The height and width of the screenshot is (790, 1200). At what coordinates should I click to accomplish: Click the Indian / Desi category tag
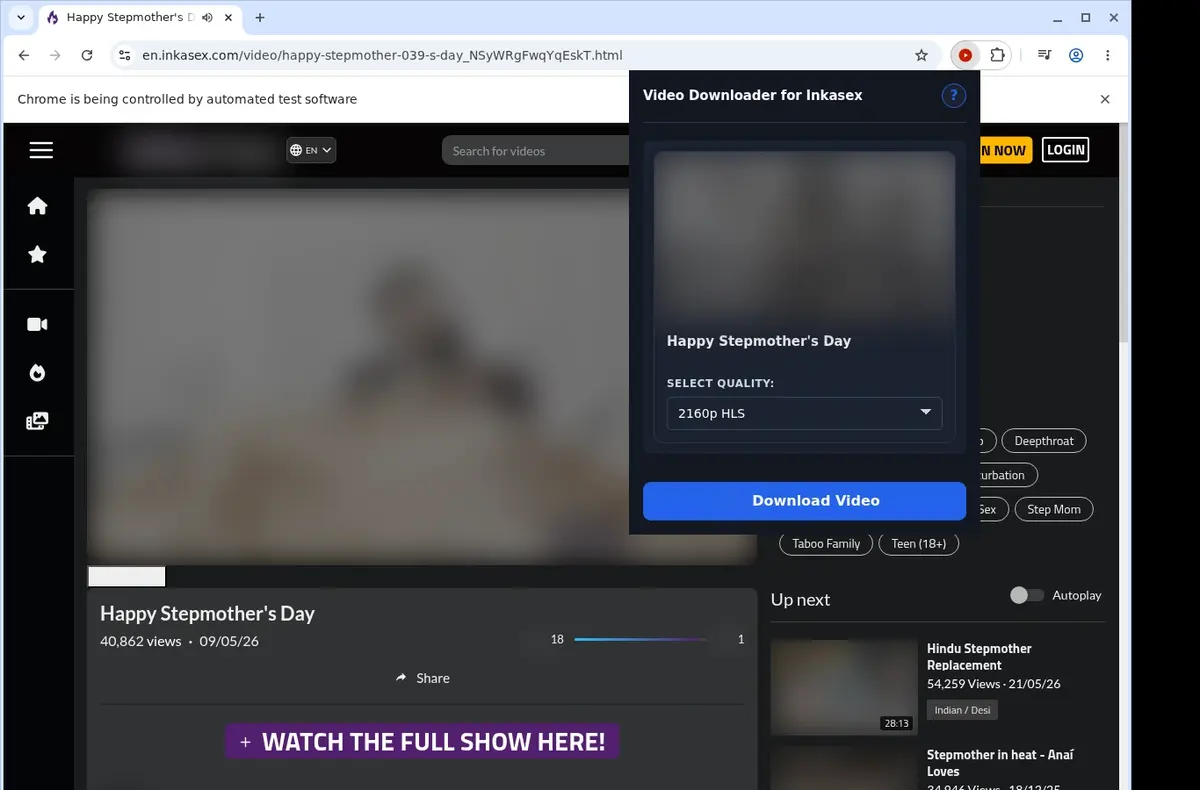tap(962, 710)
